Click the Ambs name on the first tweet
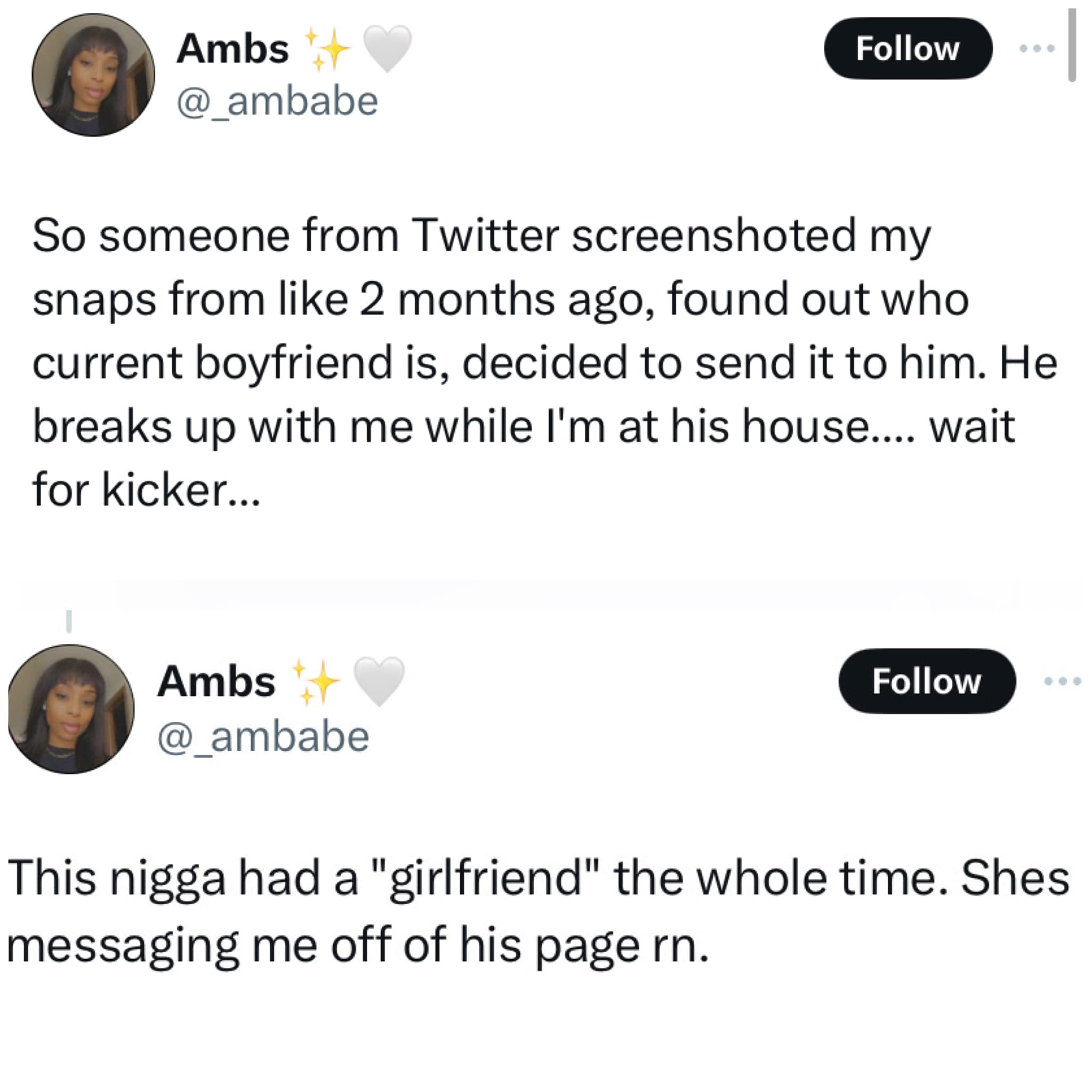Viewport: 1092px width, 1092px height. 232,49
